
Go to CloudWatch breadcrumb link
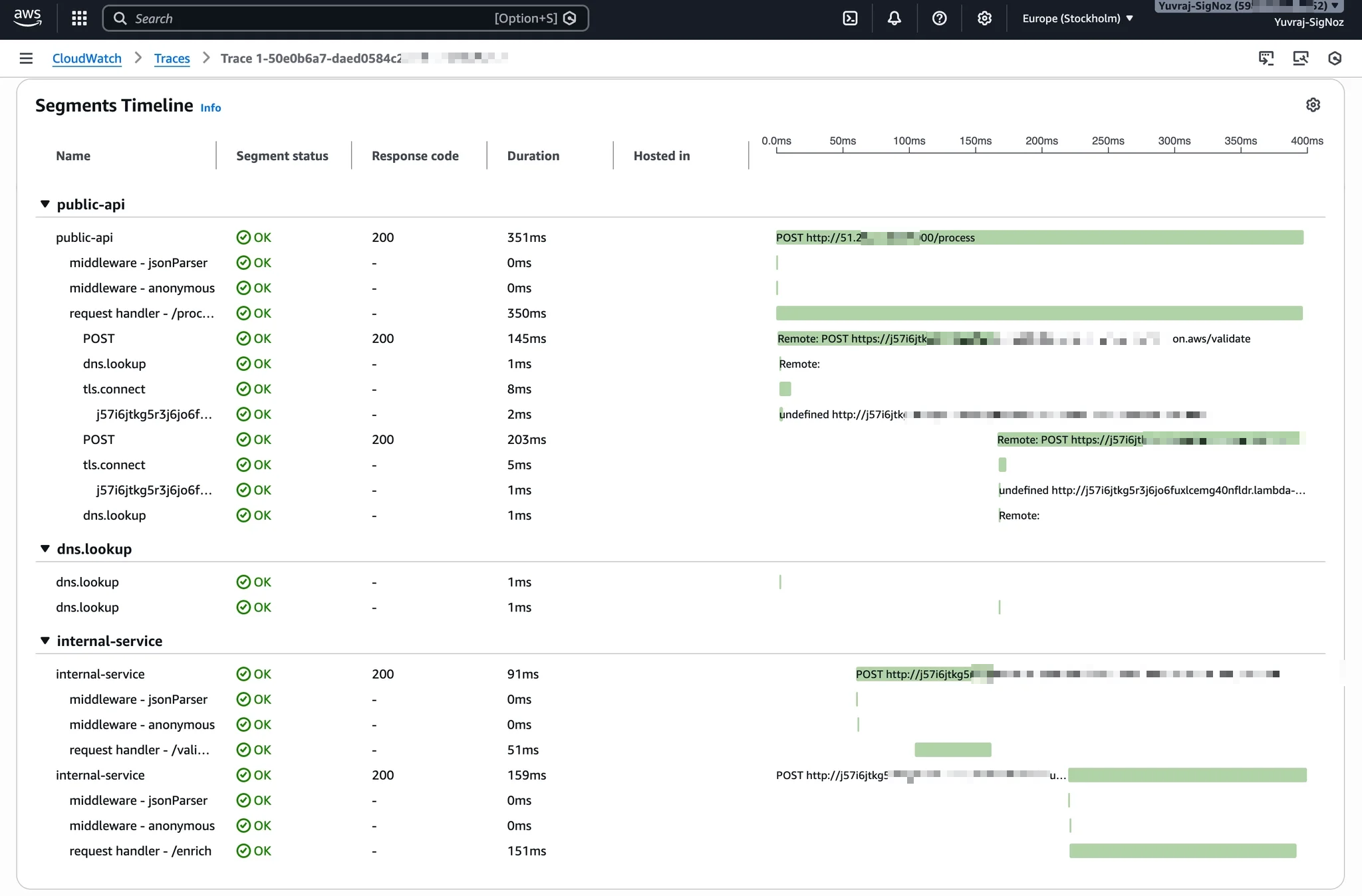(86, 58)
